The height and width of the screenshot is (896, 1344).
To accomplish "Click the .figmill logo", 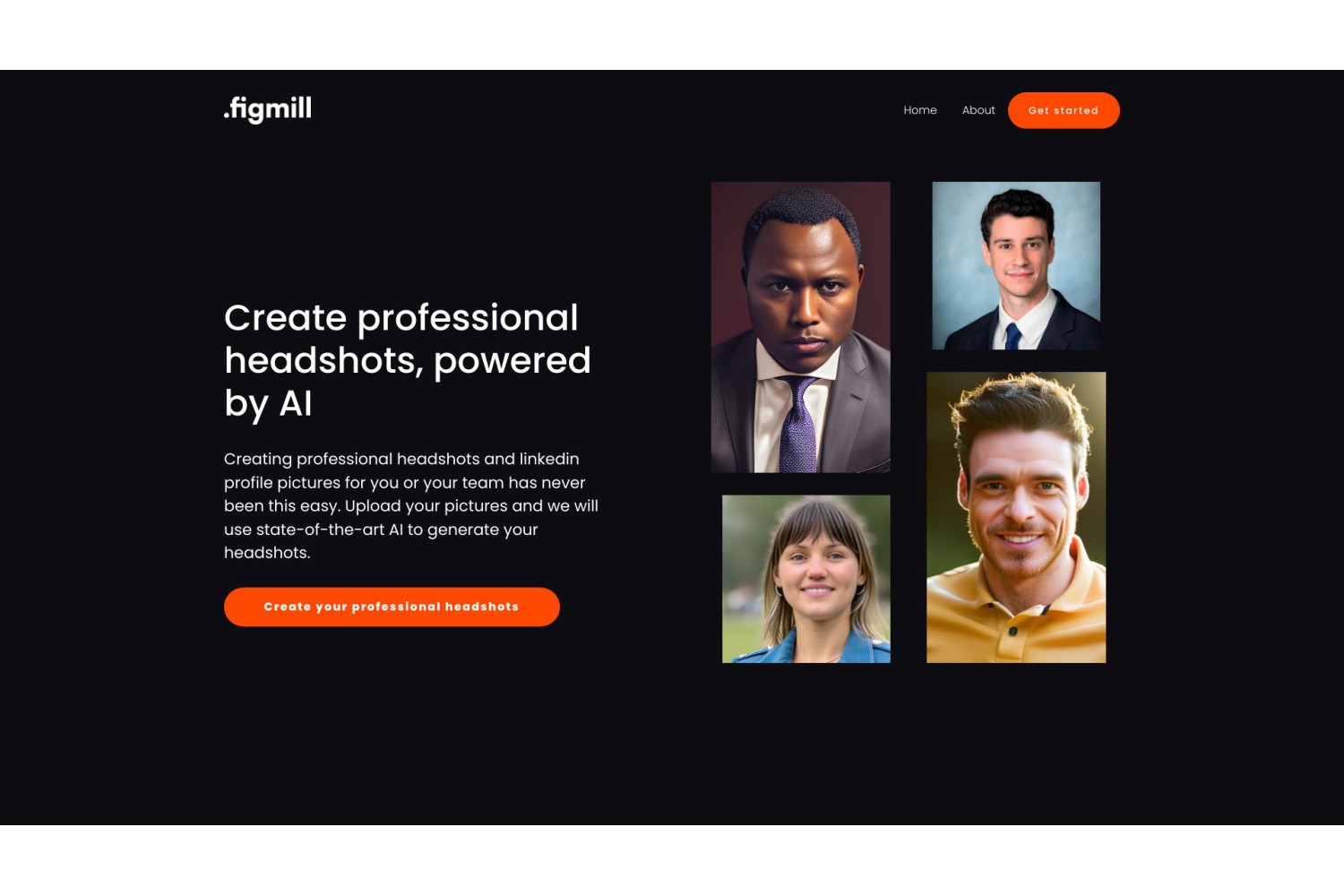I will [267, 109].
